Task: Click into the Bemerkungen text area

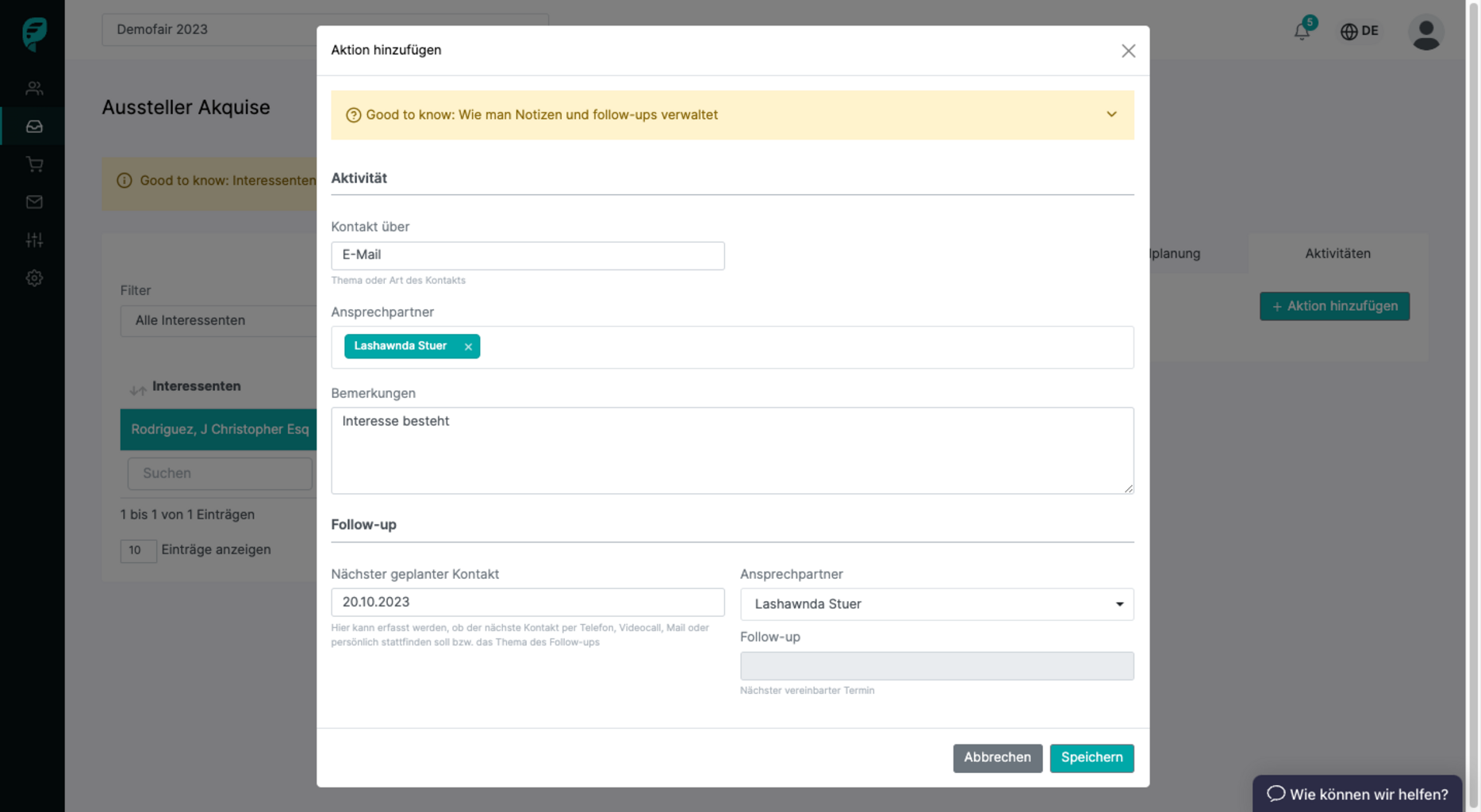Action: click(731, 450)
